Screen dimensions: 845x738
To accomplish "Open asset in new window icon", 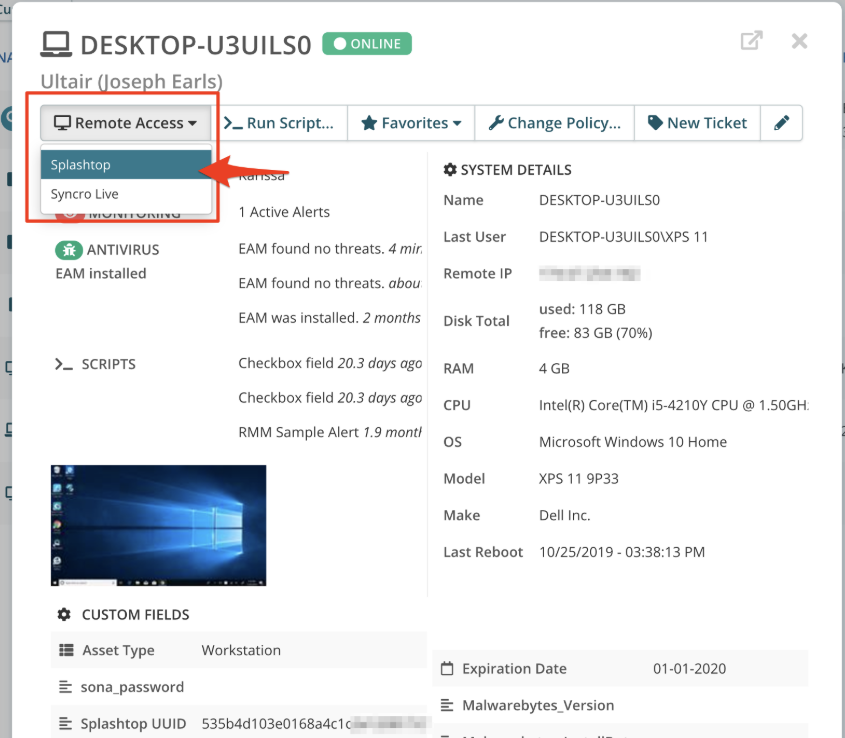I will point(751,40).
